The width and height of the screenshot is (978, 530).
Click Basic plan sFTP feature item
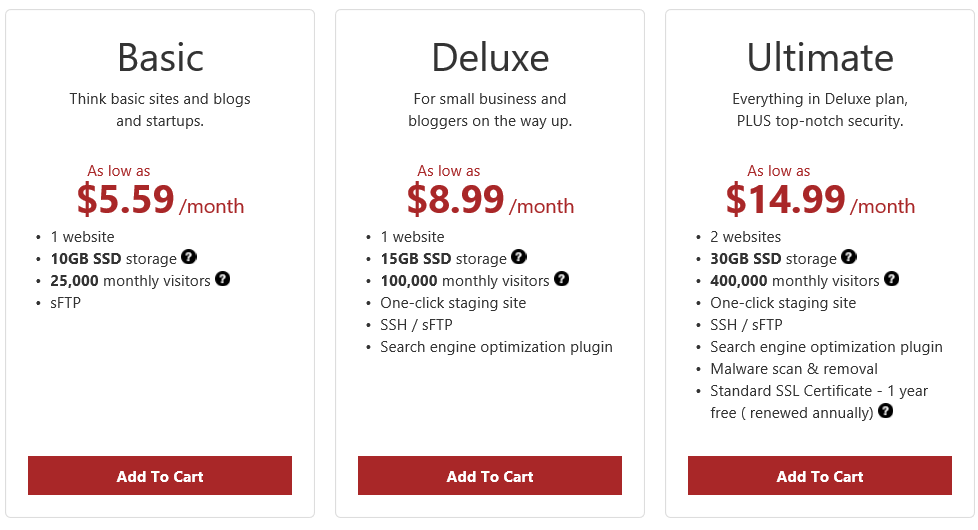click(65, 303)
